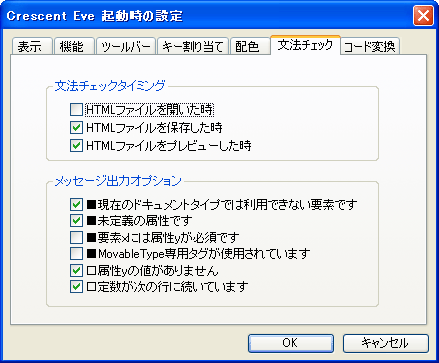Toggle HTMLファイルをプレビューした時 checkbox

tap(76, 146)
